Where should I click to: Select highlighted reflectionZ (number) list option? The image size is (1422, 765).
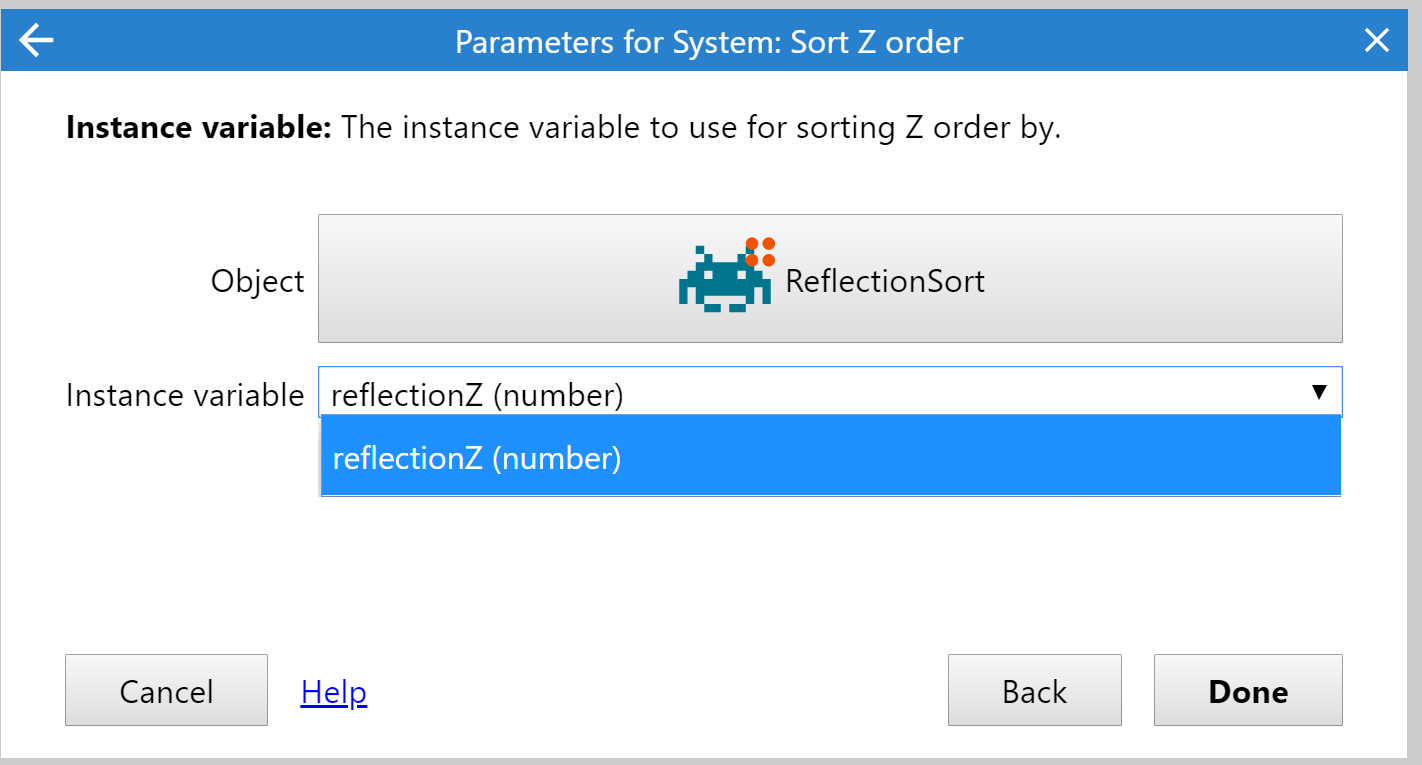pos(830,458)
